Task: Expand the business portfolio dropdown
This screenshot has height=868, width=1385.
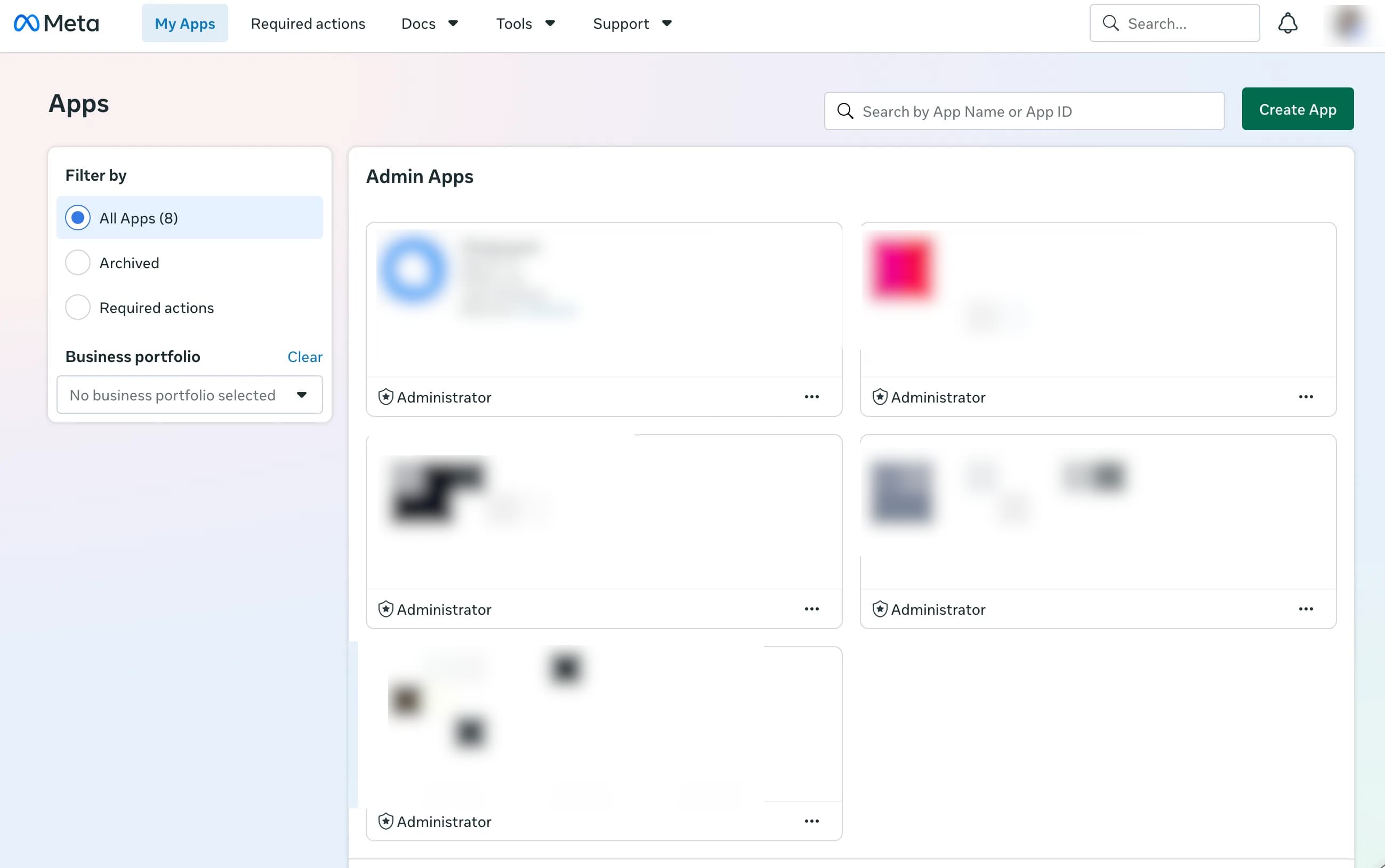Action: click(189, 395)
